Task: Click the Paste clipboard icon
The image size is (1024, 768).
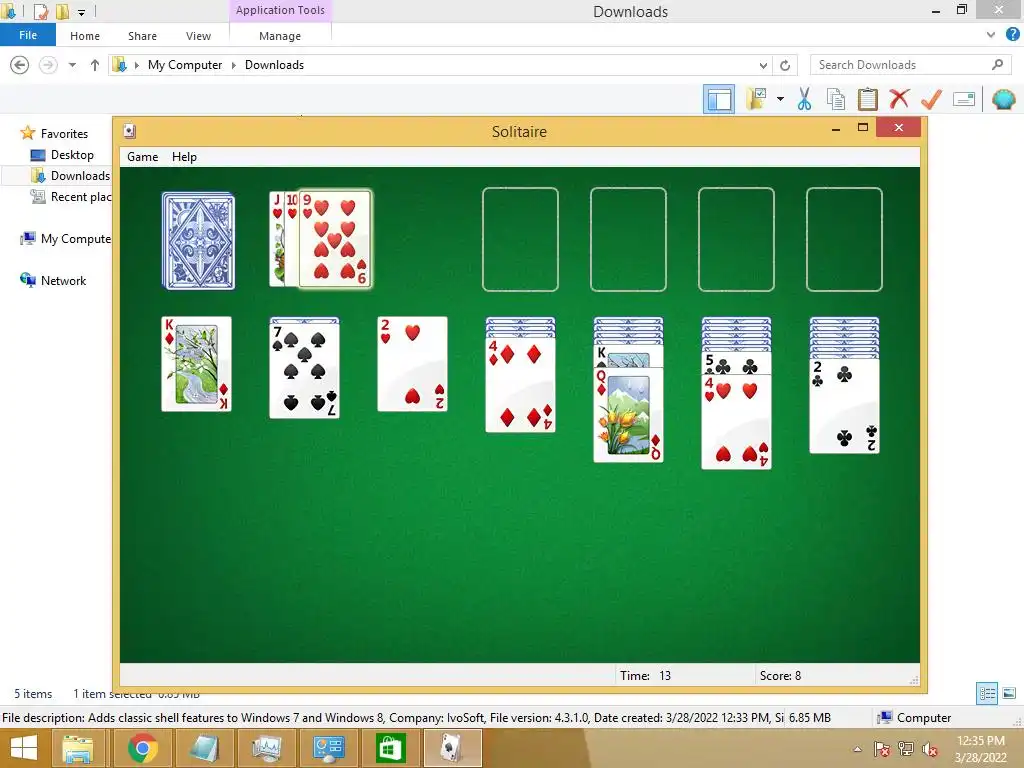Action: point(867,99)
